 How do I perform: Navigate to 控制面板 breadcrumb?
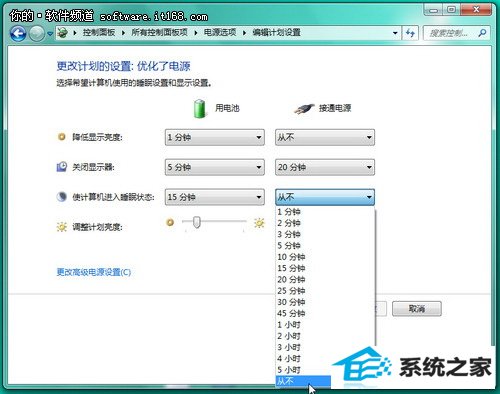[x=99, y=33]
